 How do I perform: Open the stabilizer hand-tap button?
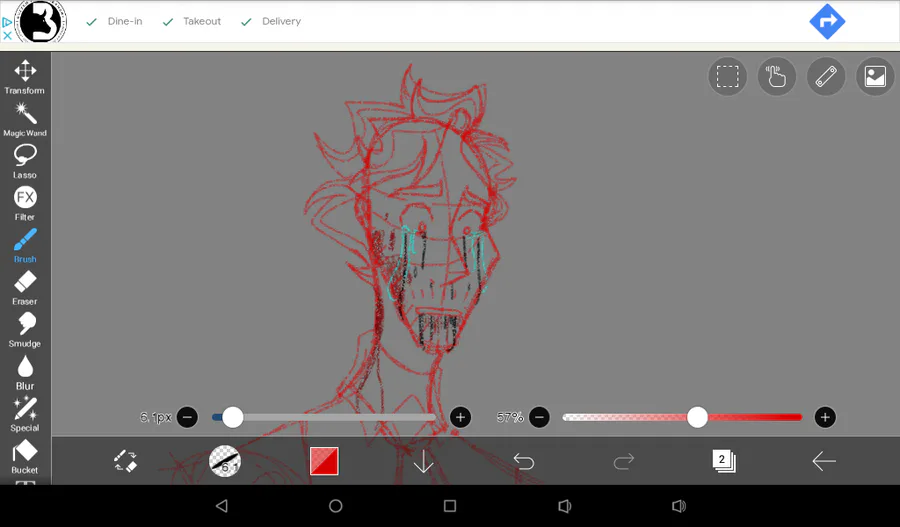777,76
